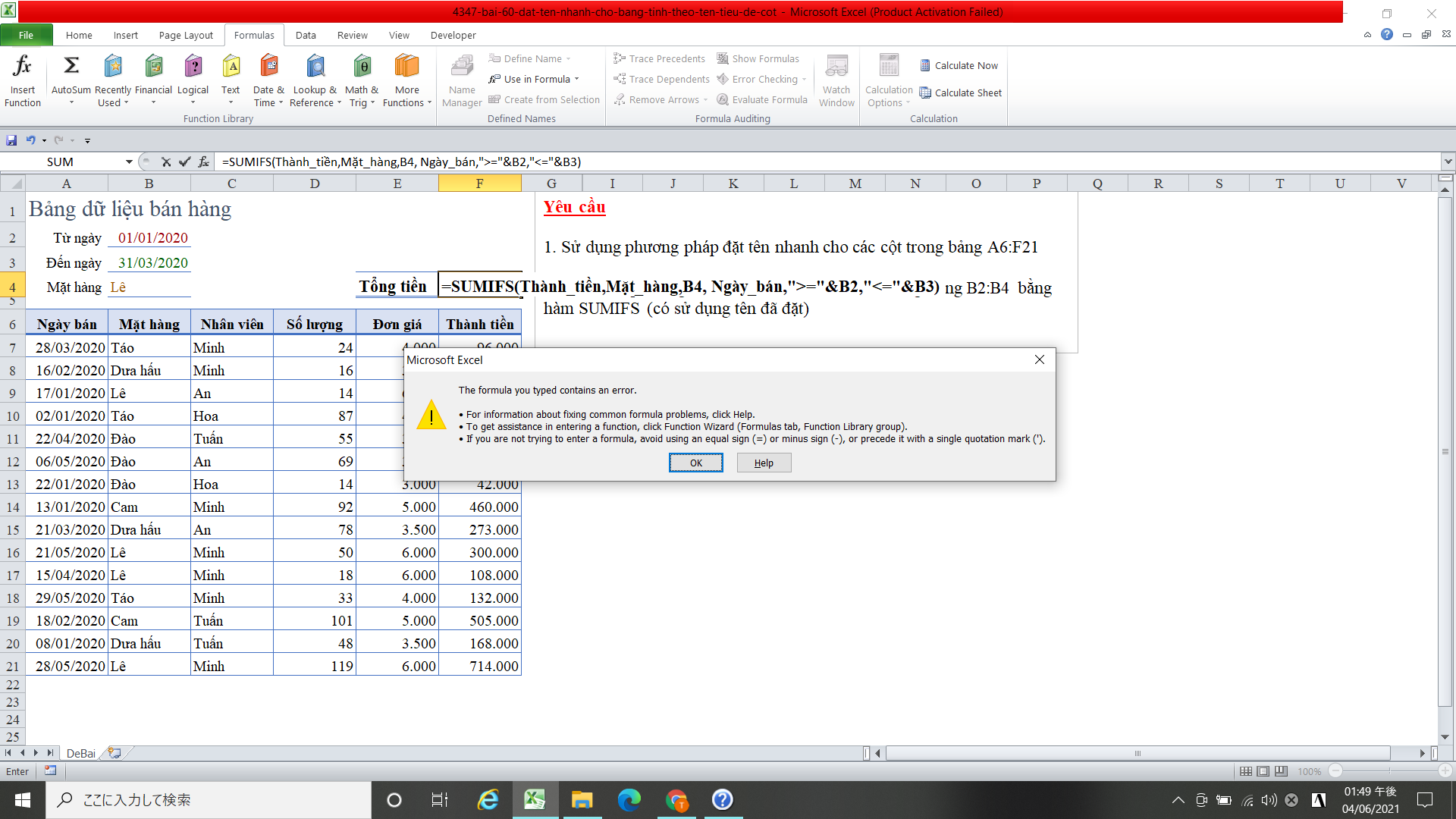Confirm formula entry with checkmark icon
Screen dimensions: 1456x819
[184, 162]
